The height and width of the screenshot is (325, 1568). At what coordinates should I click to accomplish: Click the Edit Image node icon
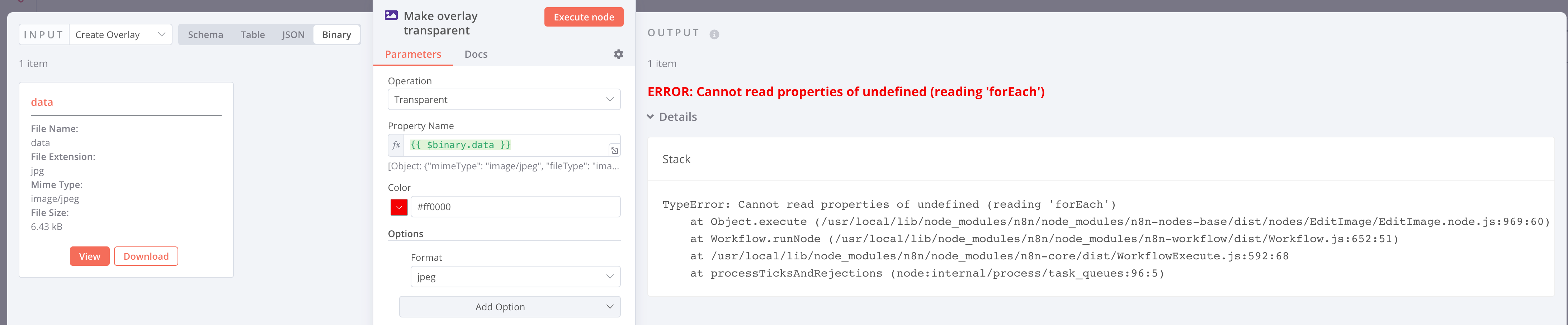point(391,15)
